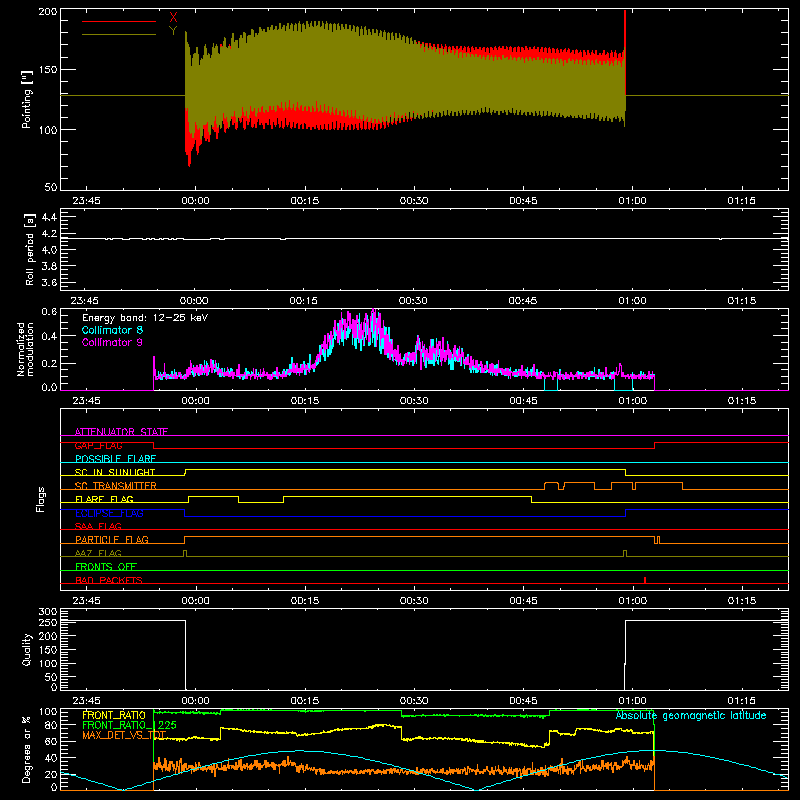Click the 00:45 time label under modulation plot
Image resolution: width=800 pixels, height=800 pixels.
click(523, 401)
